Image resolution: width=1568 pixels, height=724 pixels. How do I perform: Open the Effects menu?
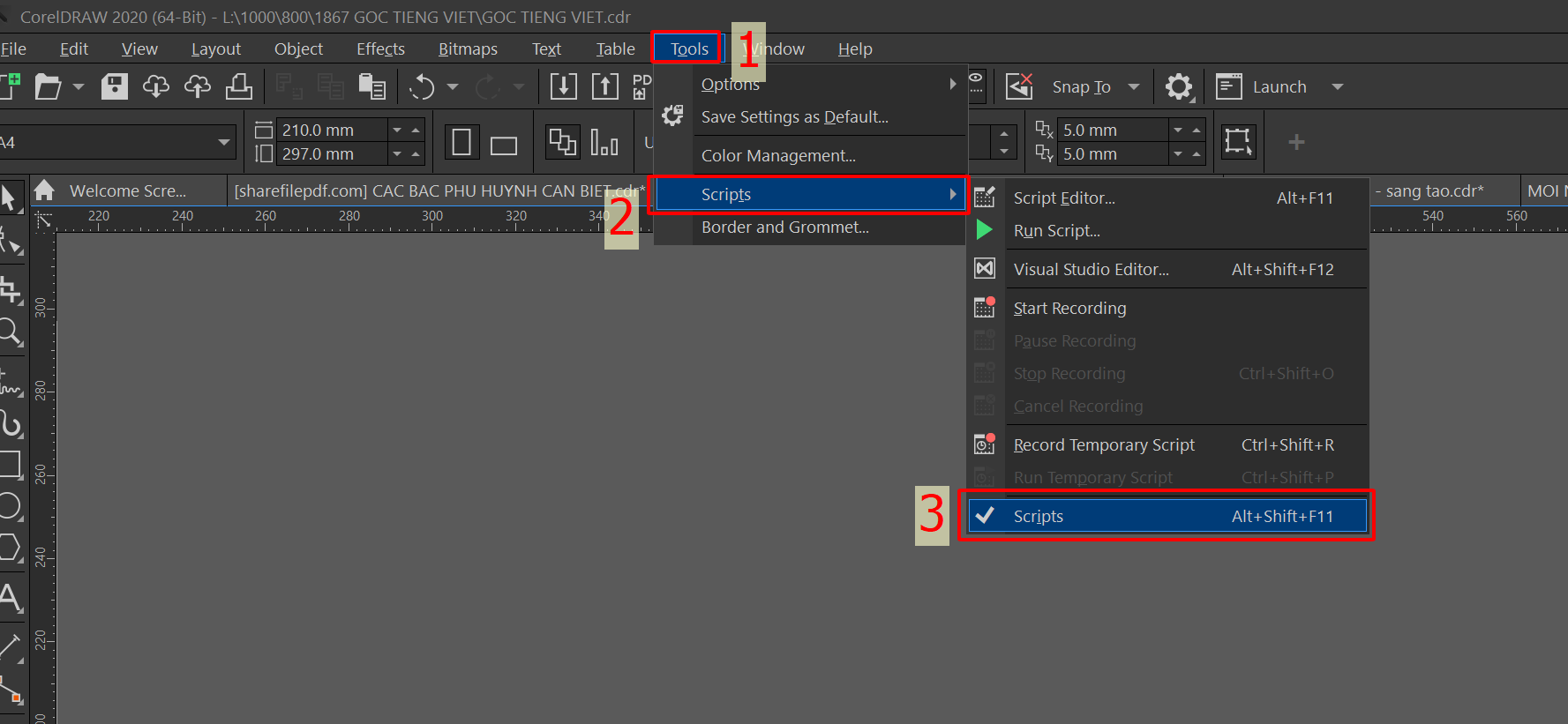click(x=380, y=49)
